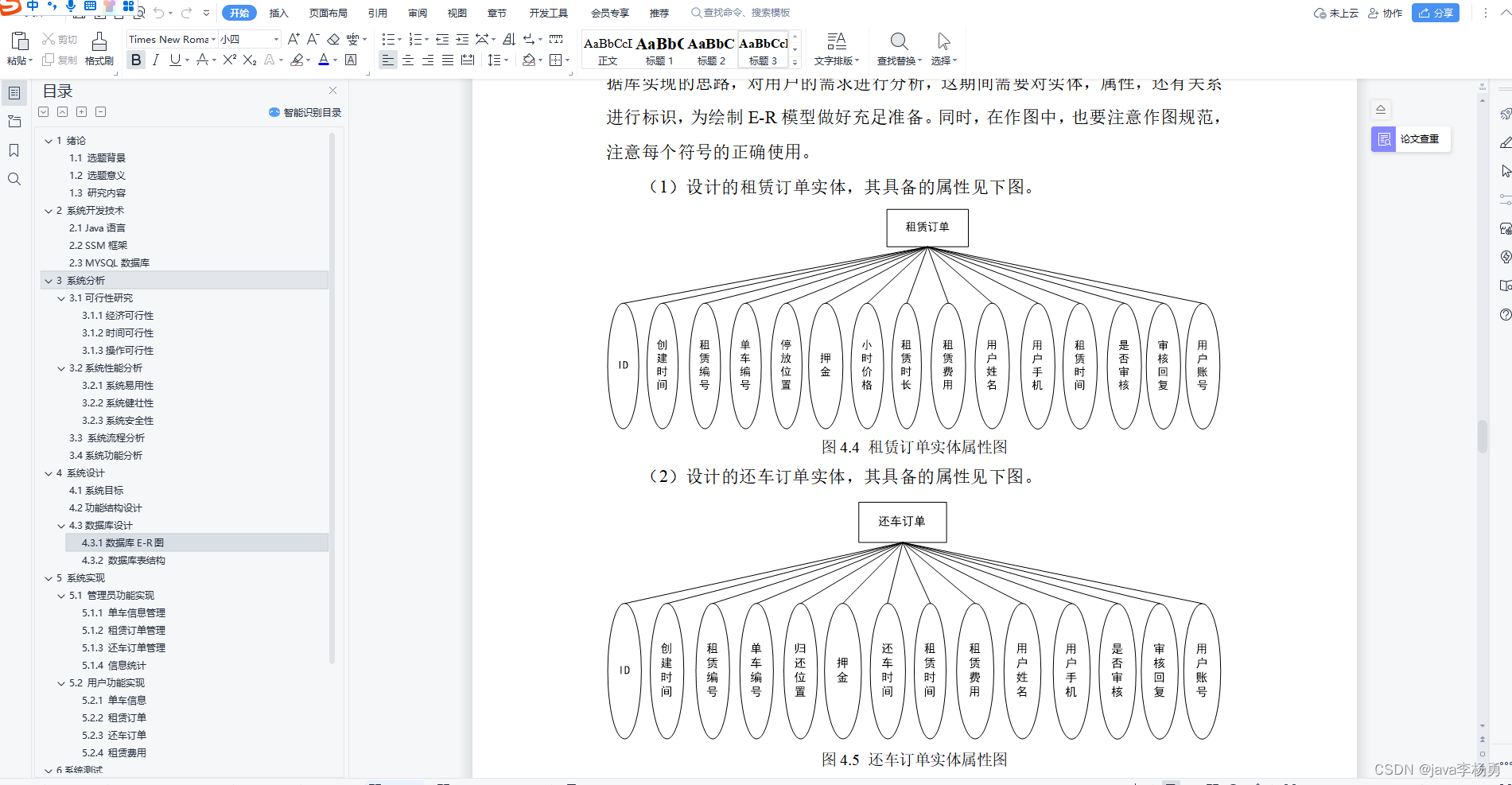The image size is (1512, 785).
Task: Click the 分享 share button
Action: tap(1436, 13)
